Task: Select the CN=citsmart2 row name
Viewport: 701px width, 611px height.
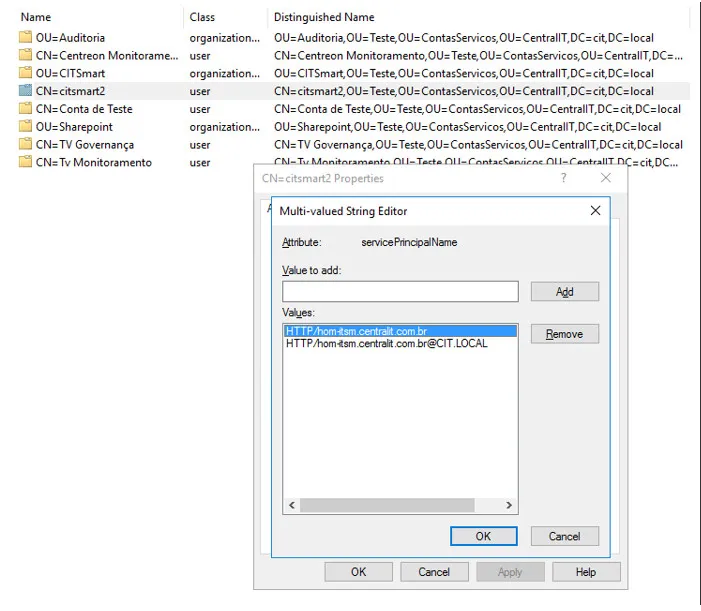Action: [70, 91]
